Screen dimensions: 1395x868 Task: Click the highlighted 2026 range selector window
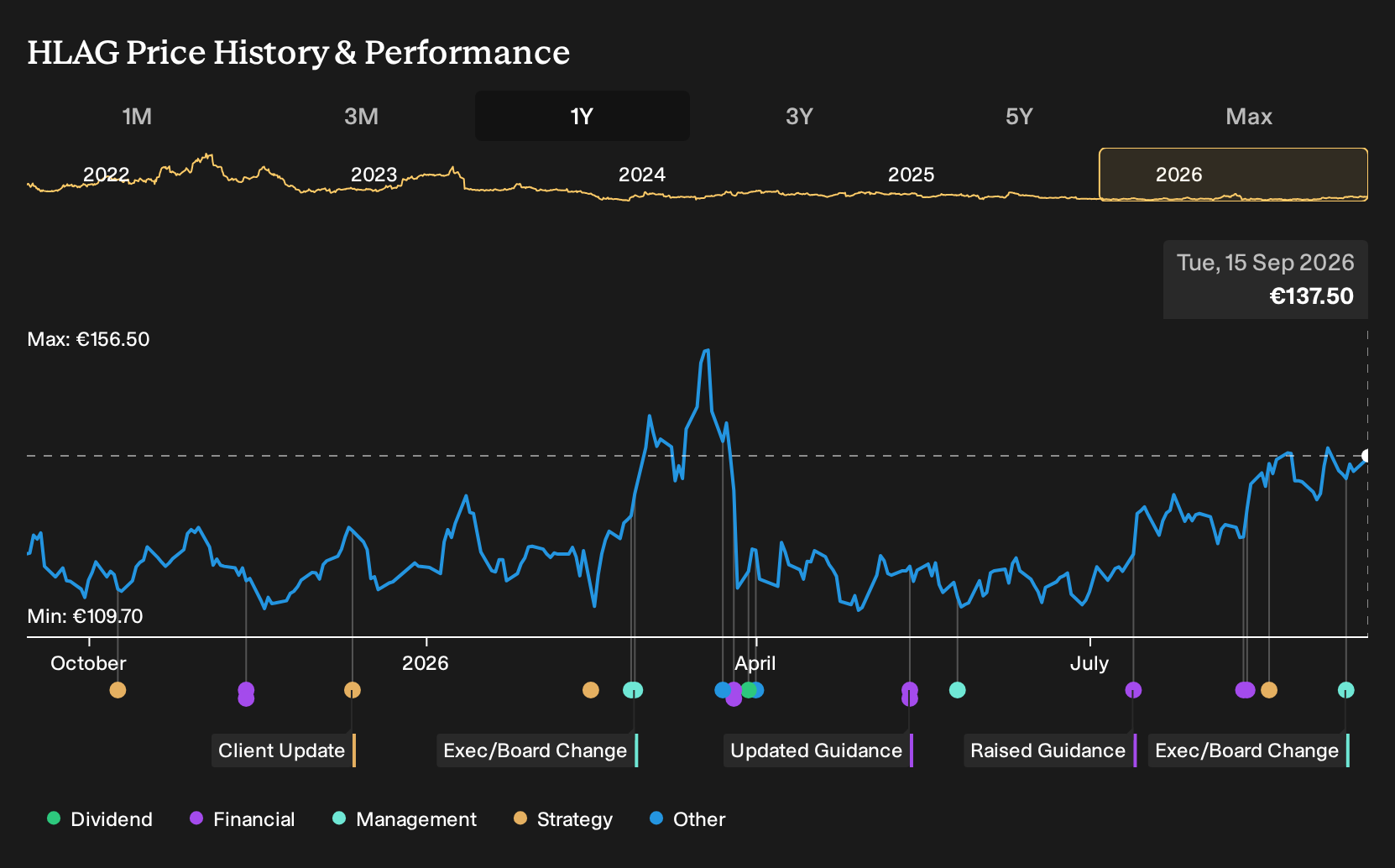click(1233, 175)
